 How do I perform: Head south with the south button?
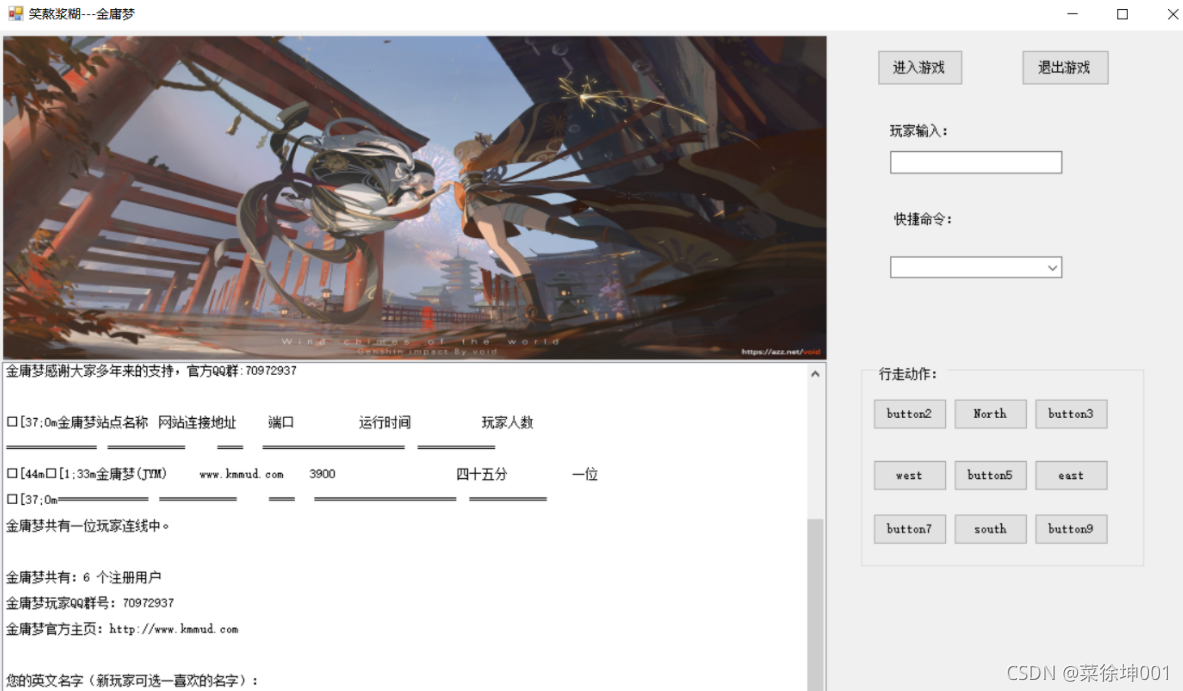click(x=990, y=529)
